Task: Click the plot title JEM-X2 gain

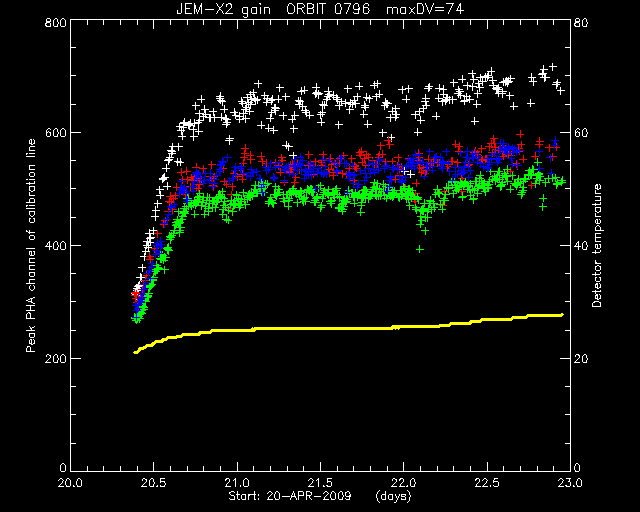Action: 223,9
